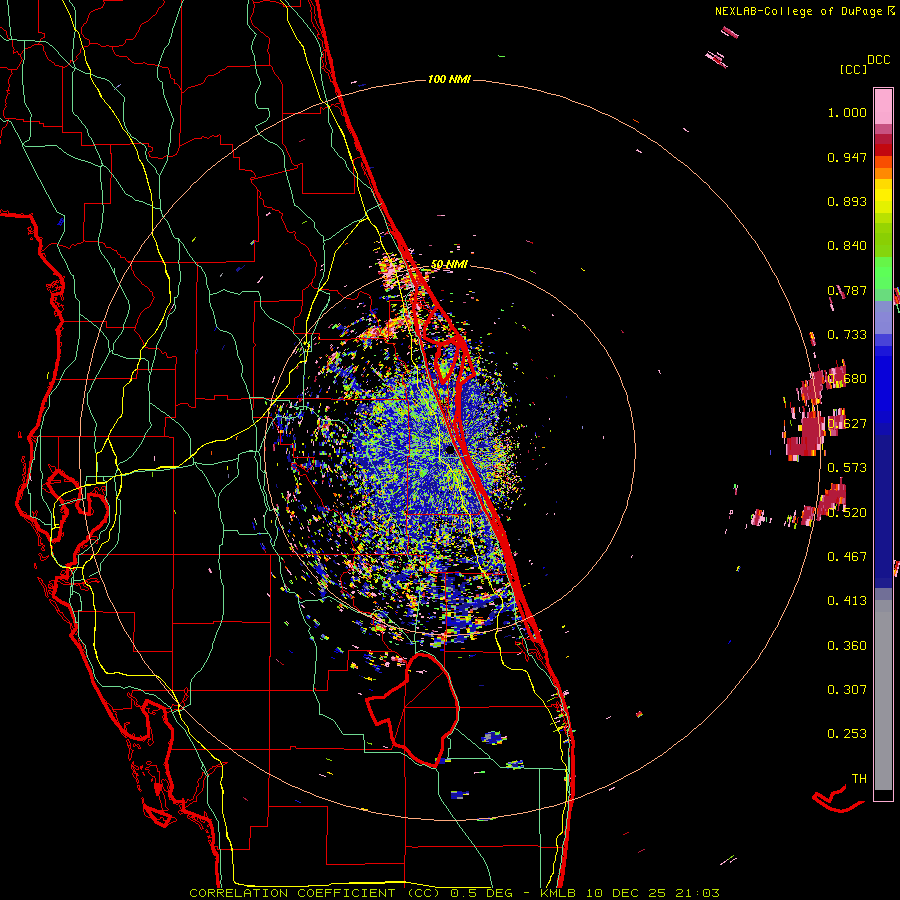
Task: Pick the dark blue swatch beside 0.573
Action: [883, 505]
